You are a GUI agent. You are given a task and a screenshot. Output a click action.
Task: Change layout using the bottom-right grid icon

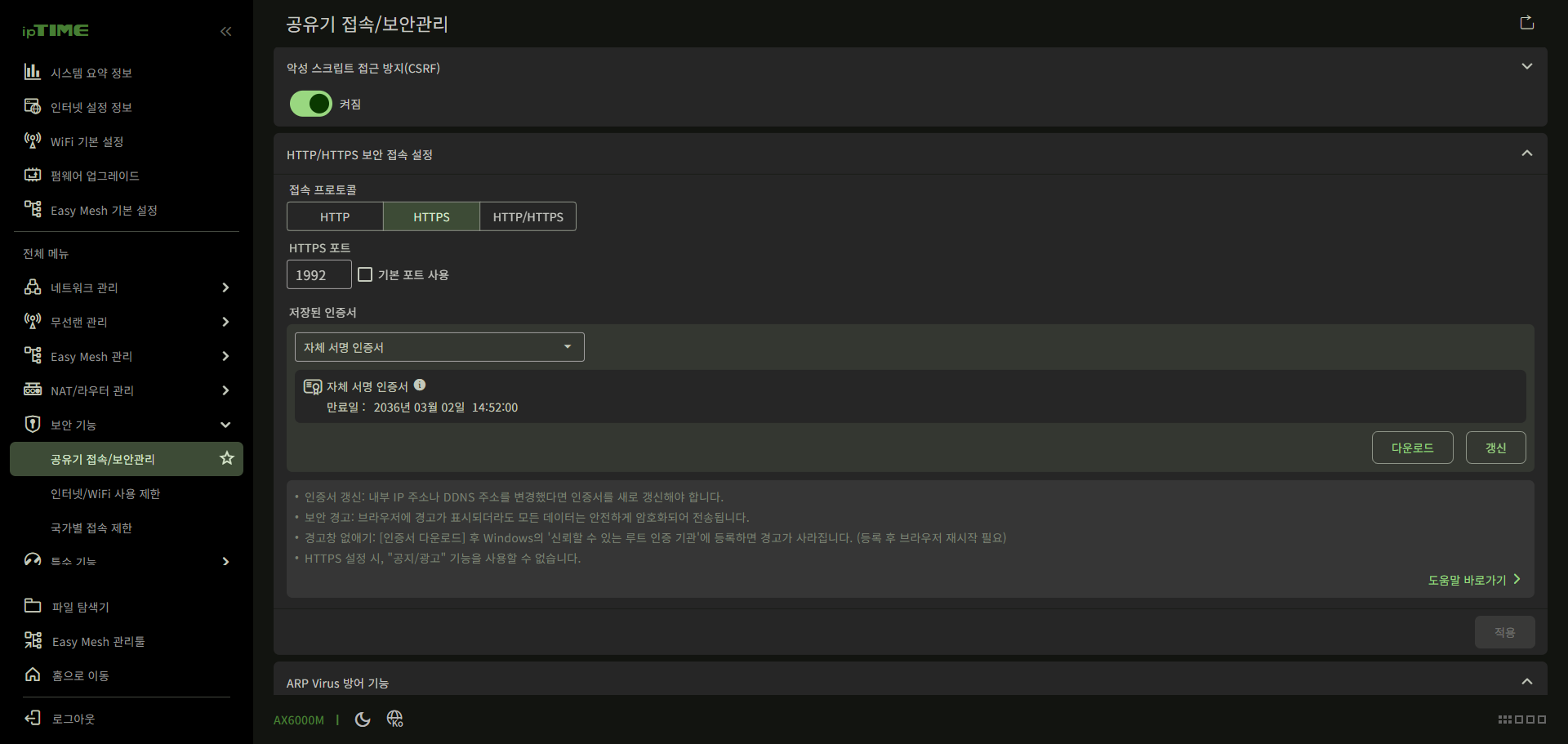[x=1522, y=719]
